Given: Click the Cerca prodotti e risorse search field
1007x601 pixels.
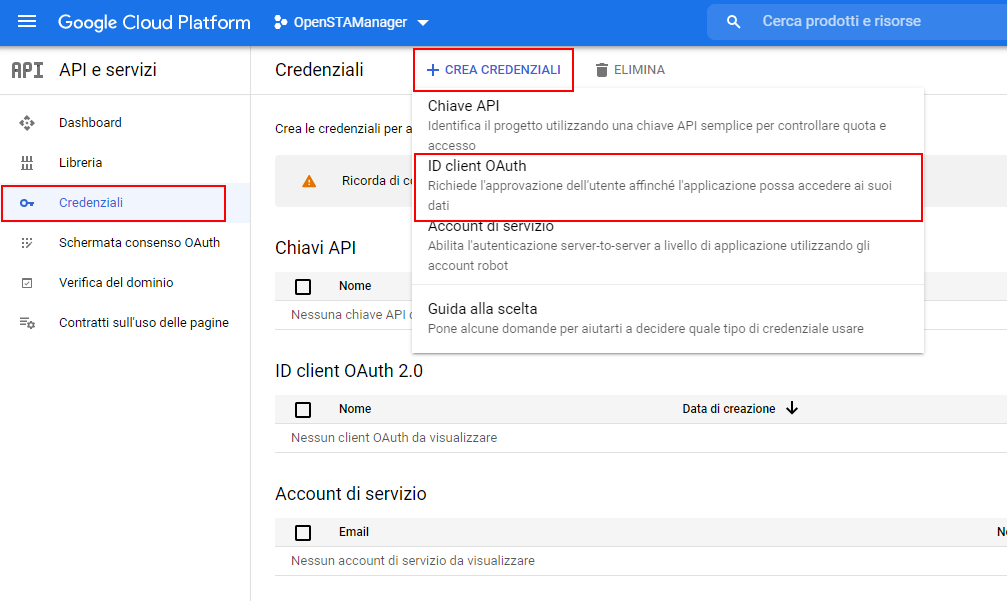Looking at the screenshot, I should click(870, 21).
